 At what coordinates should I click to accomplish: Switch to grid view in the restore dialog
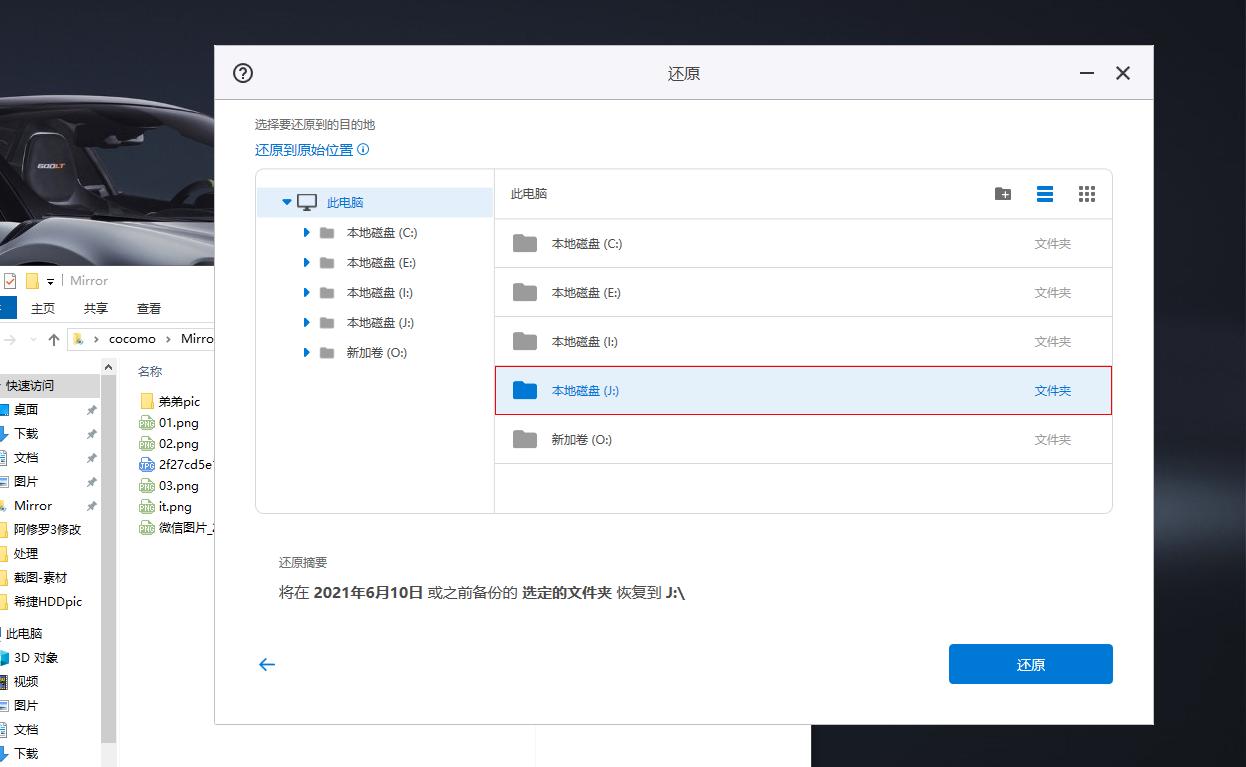[x=1087, y=194]
